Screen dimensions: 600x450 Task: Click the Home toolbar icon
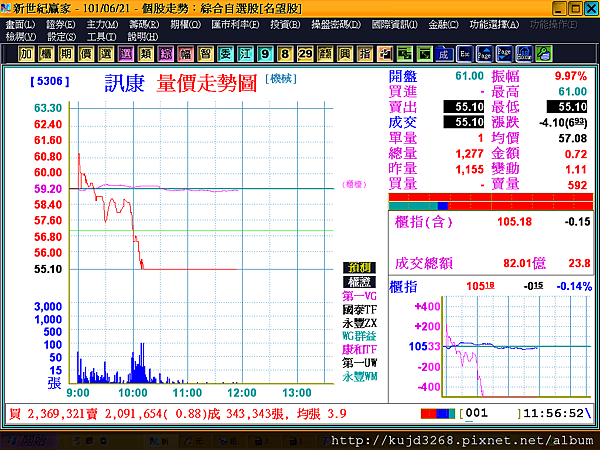(x=524, y=54)
